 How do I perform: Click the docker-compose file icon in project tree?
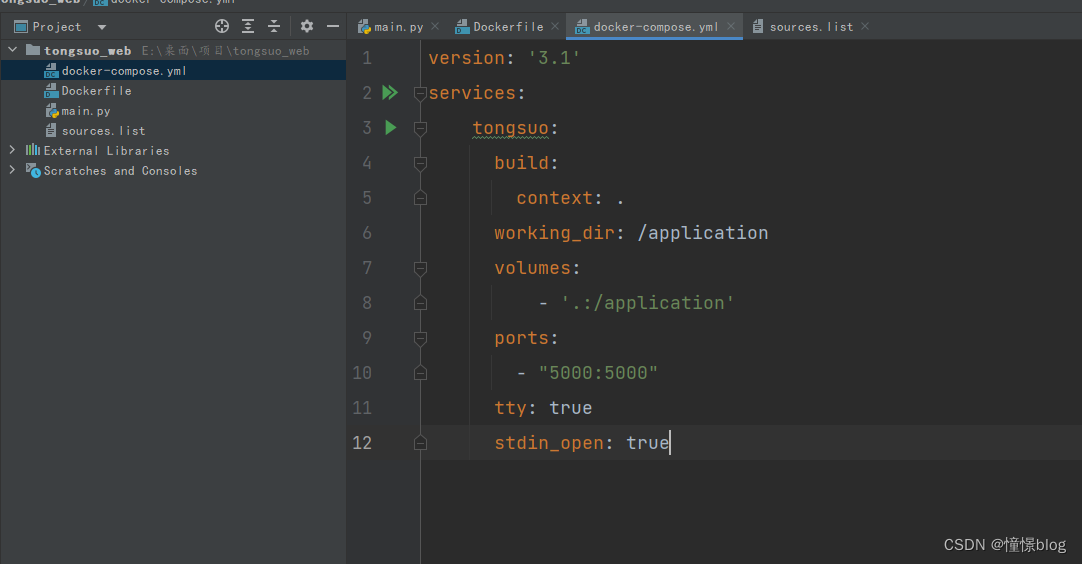pos(51,70)
